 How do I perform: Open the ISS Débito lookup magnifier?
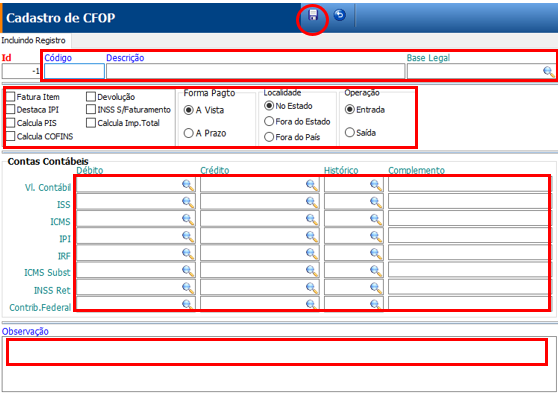(x=188, y=202)
